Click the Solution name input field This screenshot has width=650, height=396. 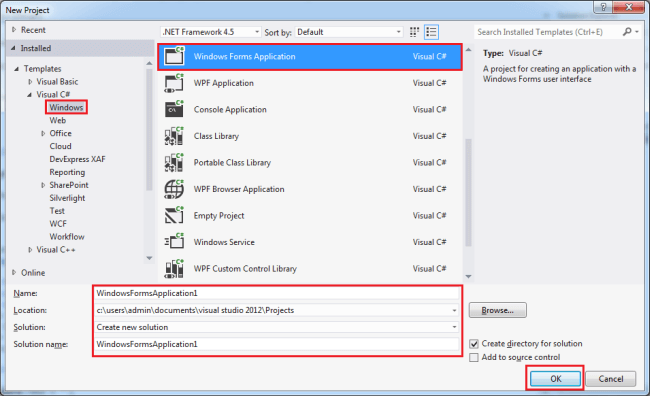click(x=277, y=344)
